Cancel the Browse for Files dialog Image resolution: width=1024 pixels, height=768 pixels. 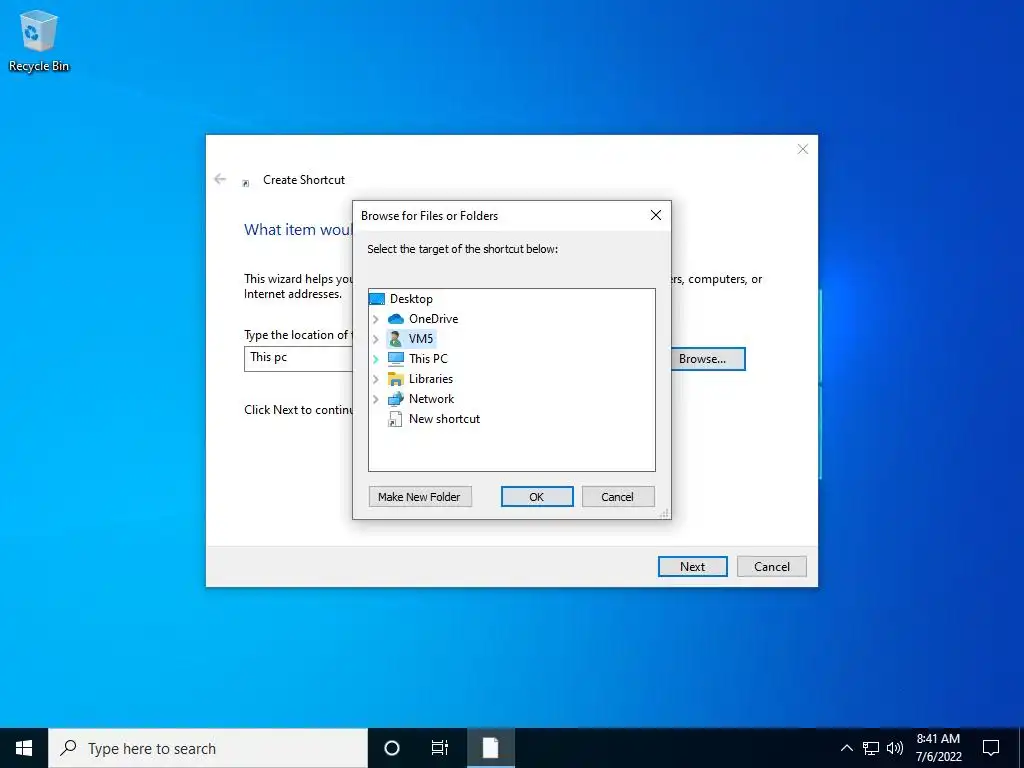coord(617,497)
